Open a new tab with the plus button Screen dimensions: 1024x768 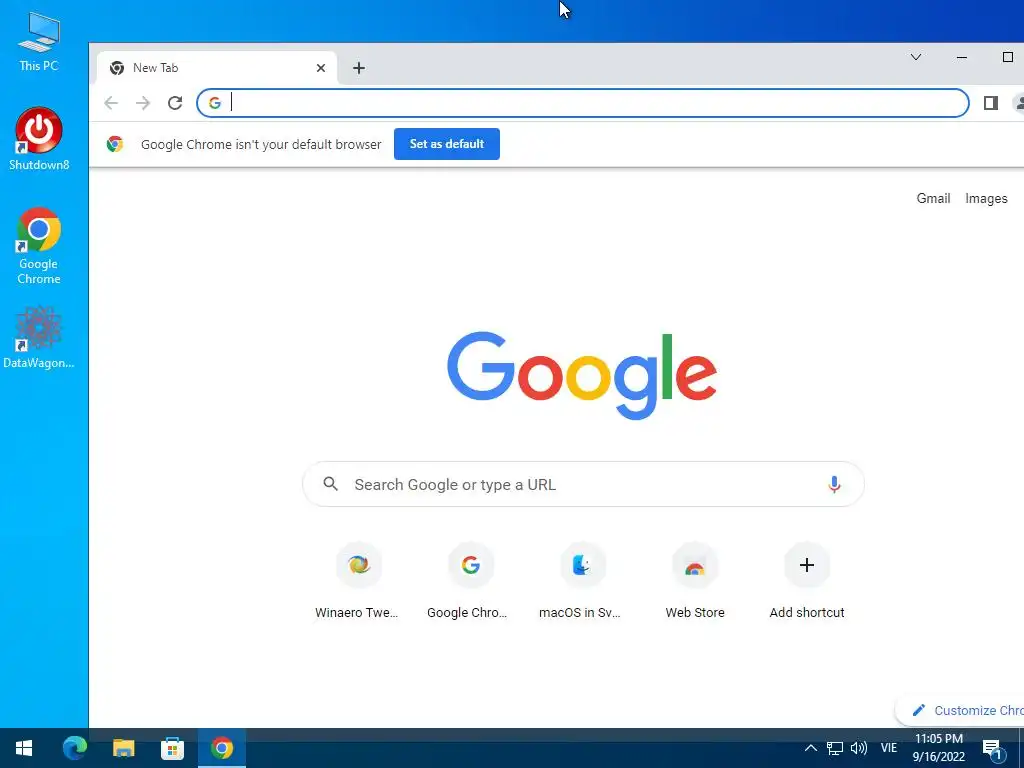tap(359, 68)
